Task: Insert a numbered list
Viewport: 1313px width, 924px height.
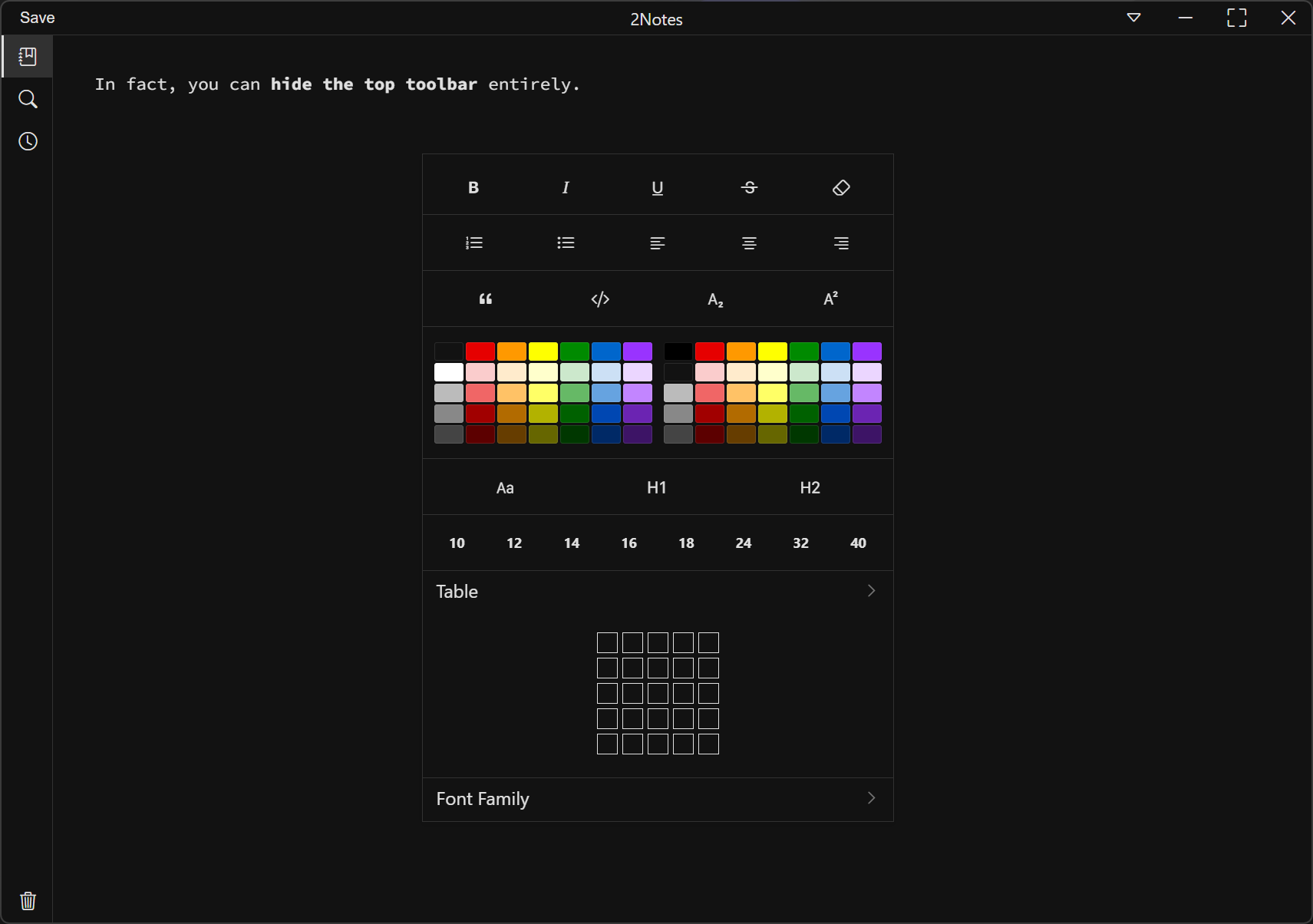Action: coord(473,243)
